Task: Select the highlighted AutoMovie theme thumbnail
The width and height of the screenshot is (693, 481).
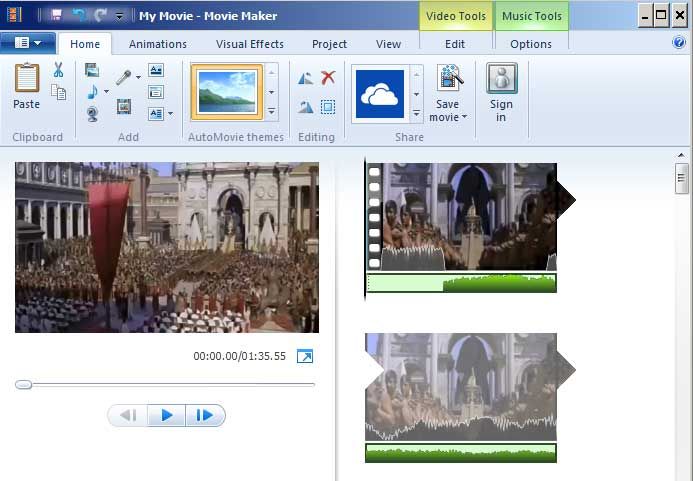Action: [227, 92]
